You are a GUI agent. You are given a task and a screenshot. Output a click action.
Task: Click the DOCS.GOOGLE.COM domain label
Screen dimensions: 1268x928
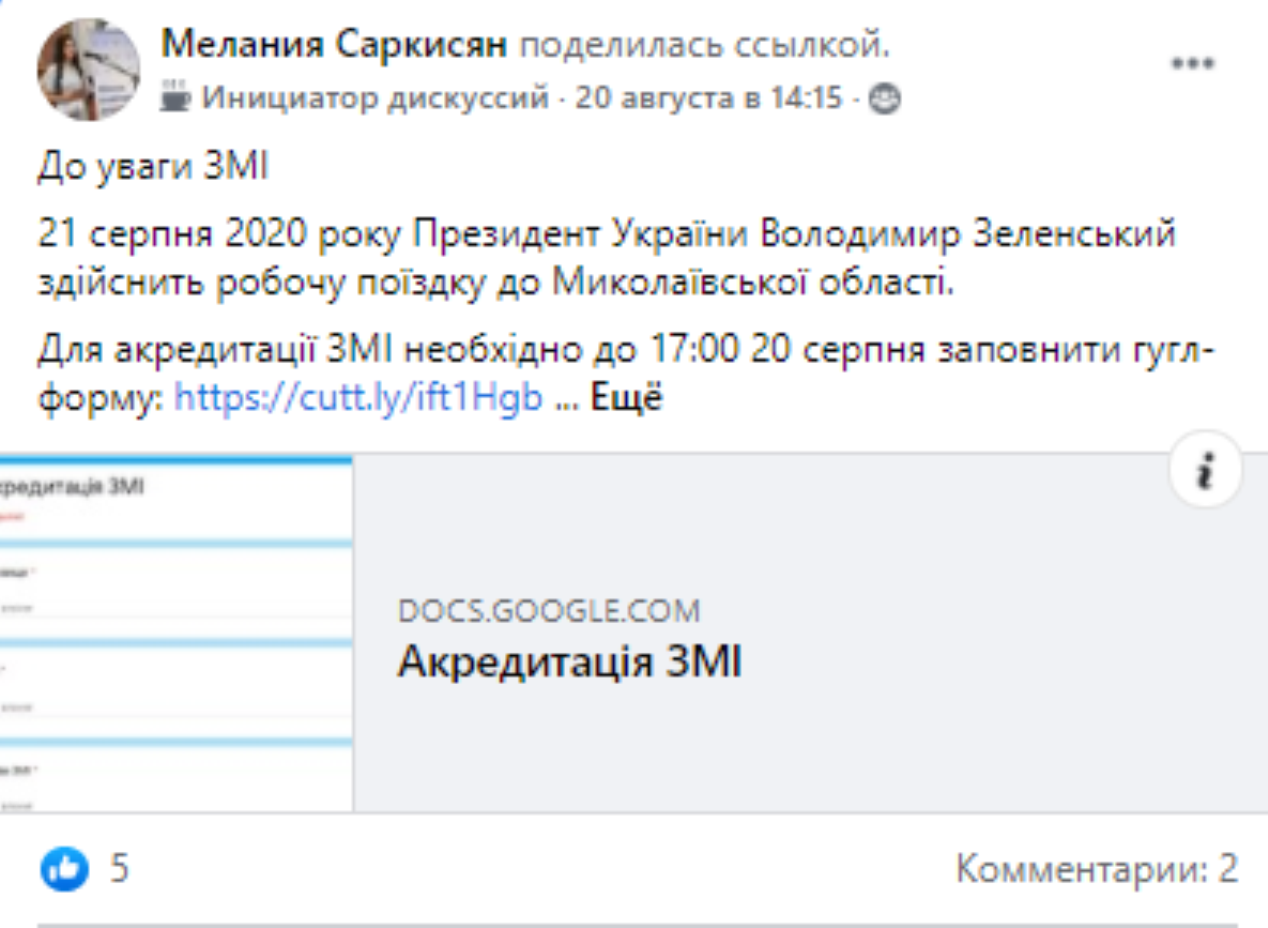549,610
